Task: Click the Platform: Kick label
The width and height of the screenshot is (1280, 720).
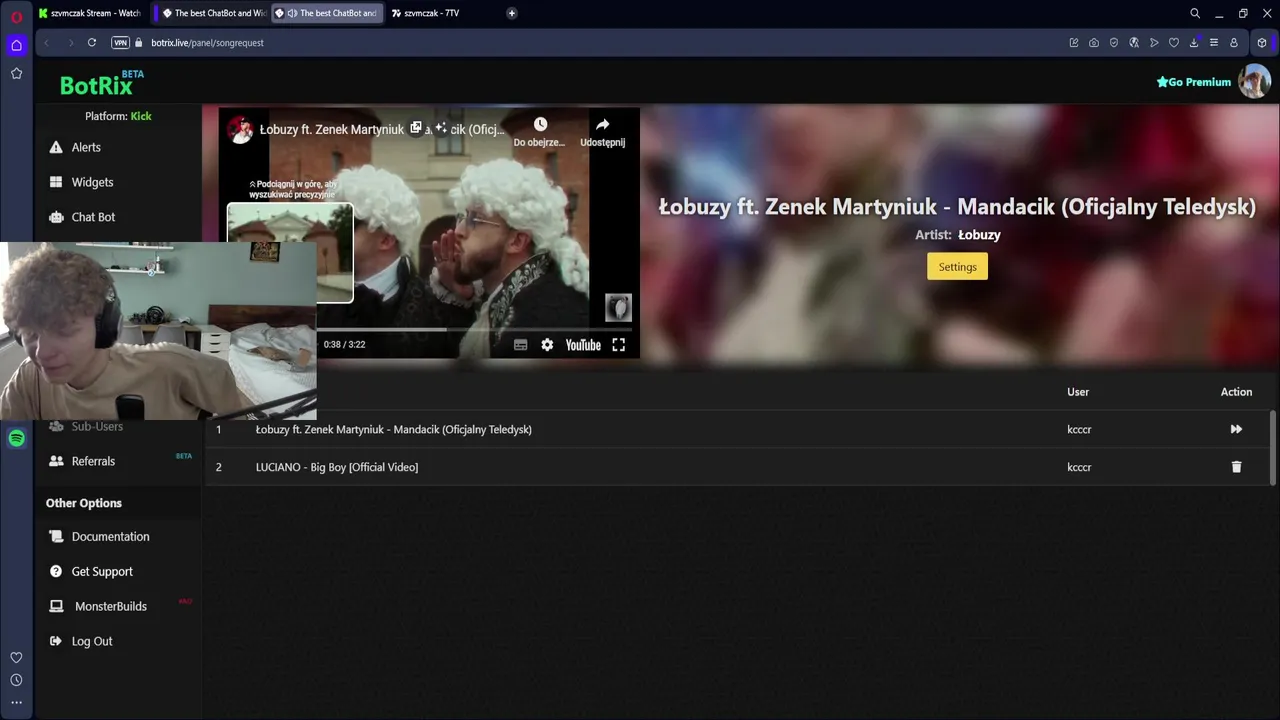Action: coord(118,116)
